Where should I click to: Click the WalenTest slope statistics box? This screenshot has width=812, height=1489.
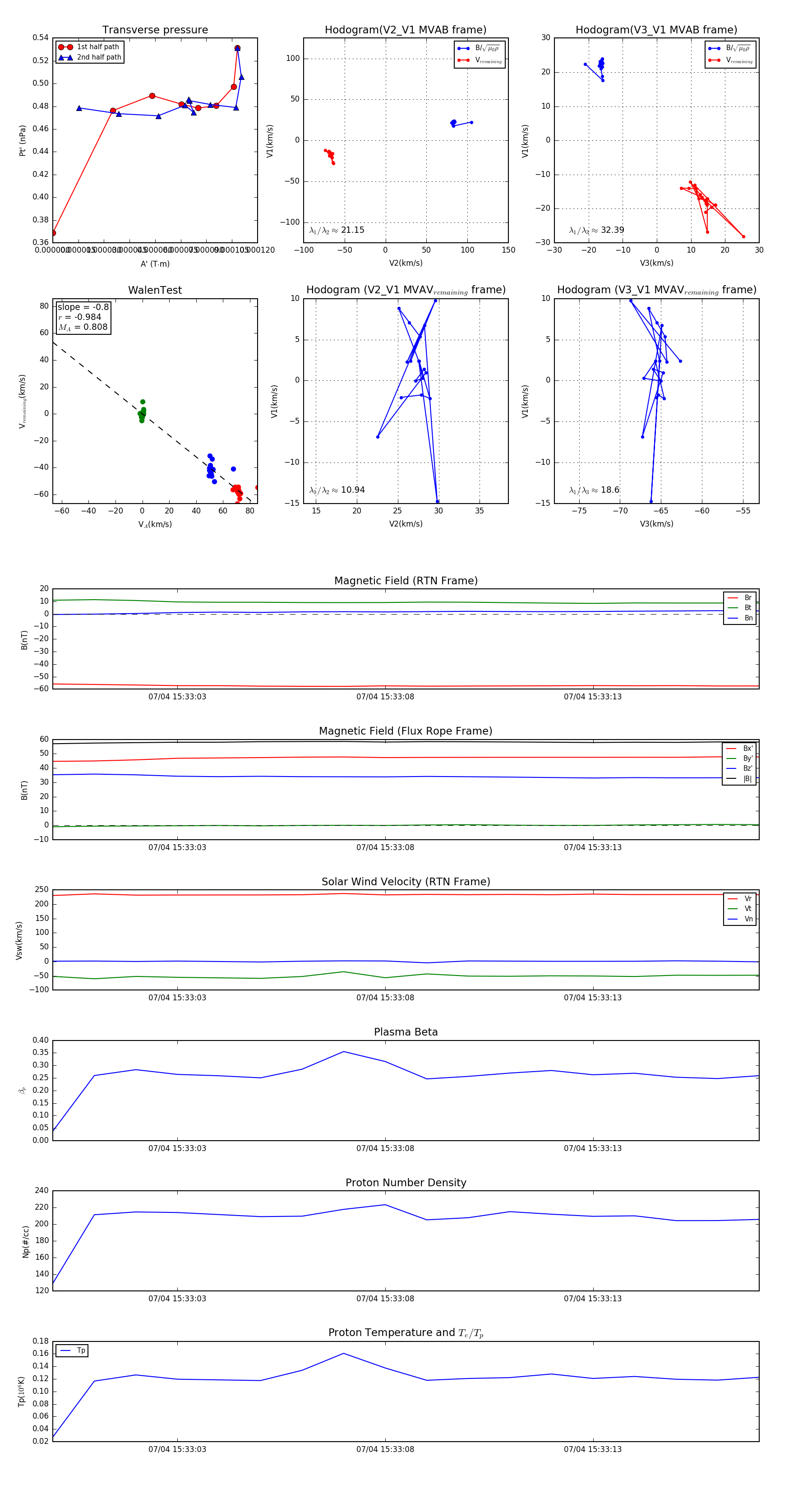click(x=83, y=317)
